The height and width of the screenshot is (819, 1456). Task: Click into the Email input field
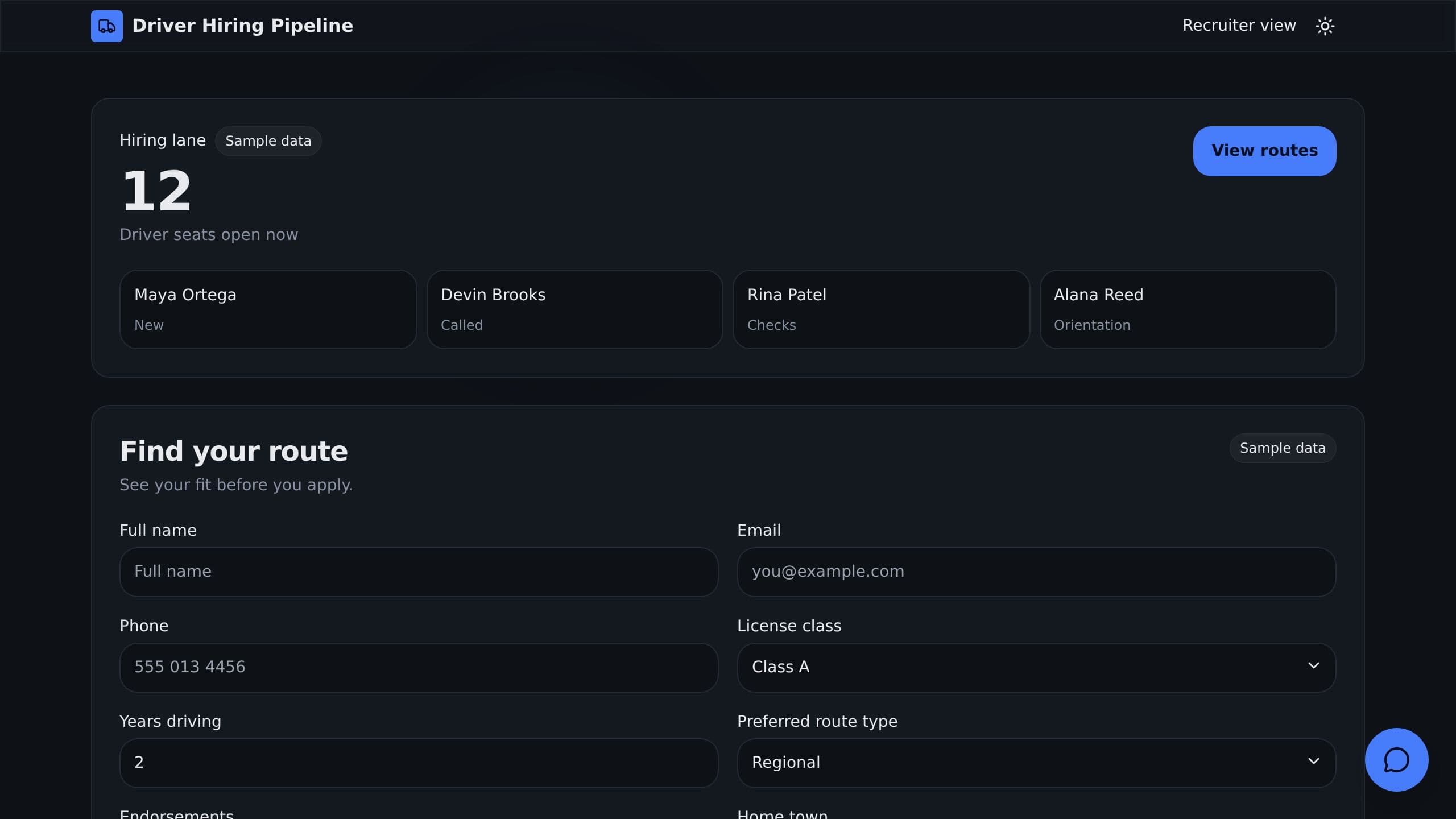(1036, 572)
